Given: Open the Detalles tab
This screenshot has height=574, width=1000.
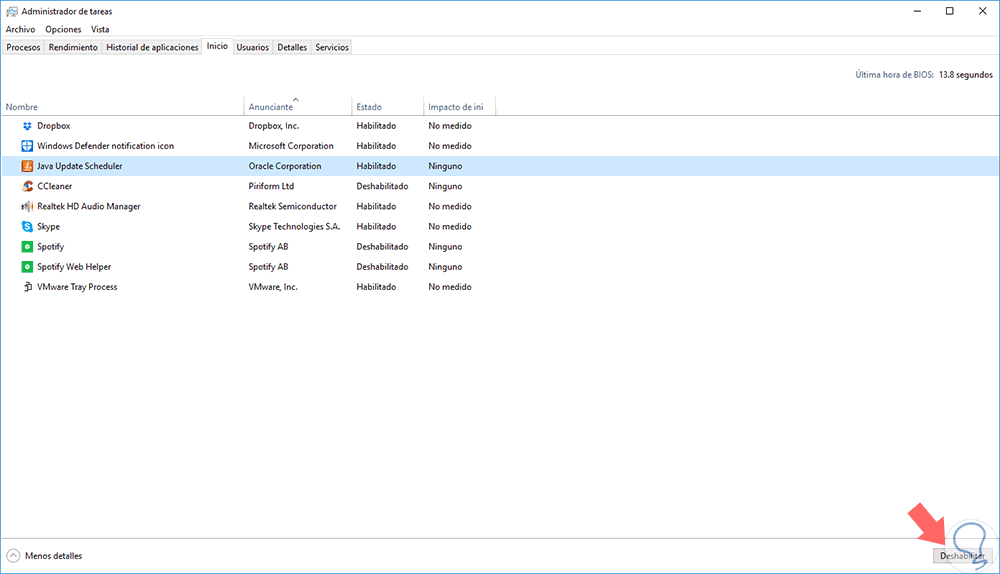Looking at the screenshot, I should tap(292, 47).
